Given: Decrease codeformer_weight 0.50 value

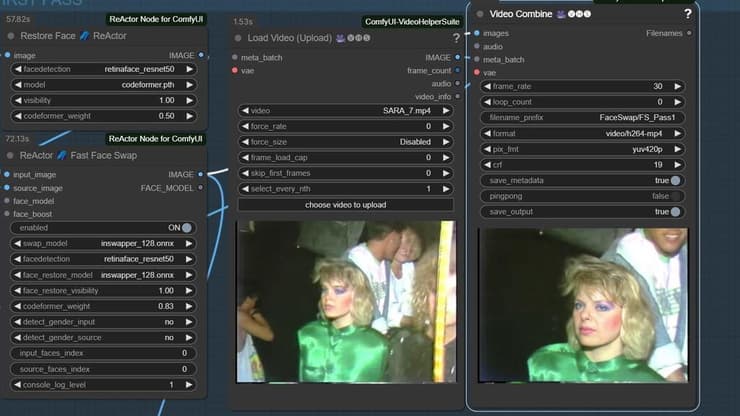Looking at the screenshot, I should click(18, 116).
